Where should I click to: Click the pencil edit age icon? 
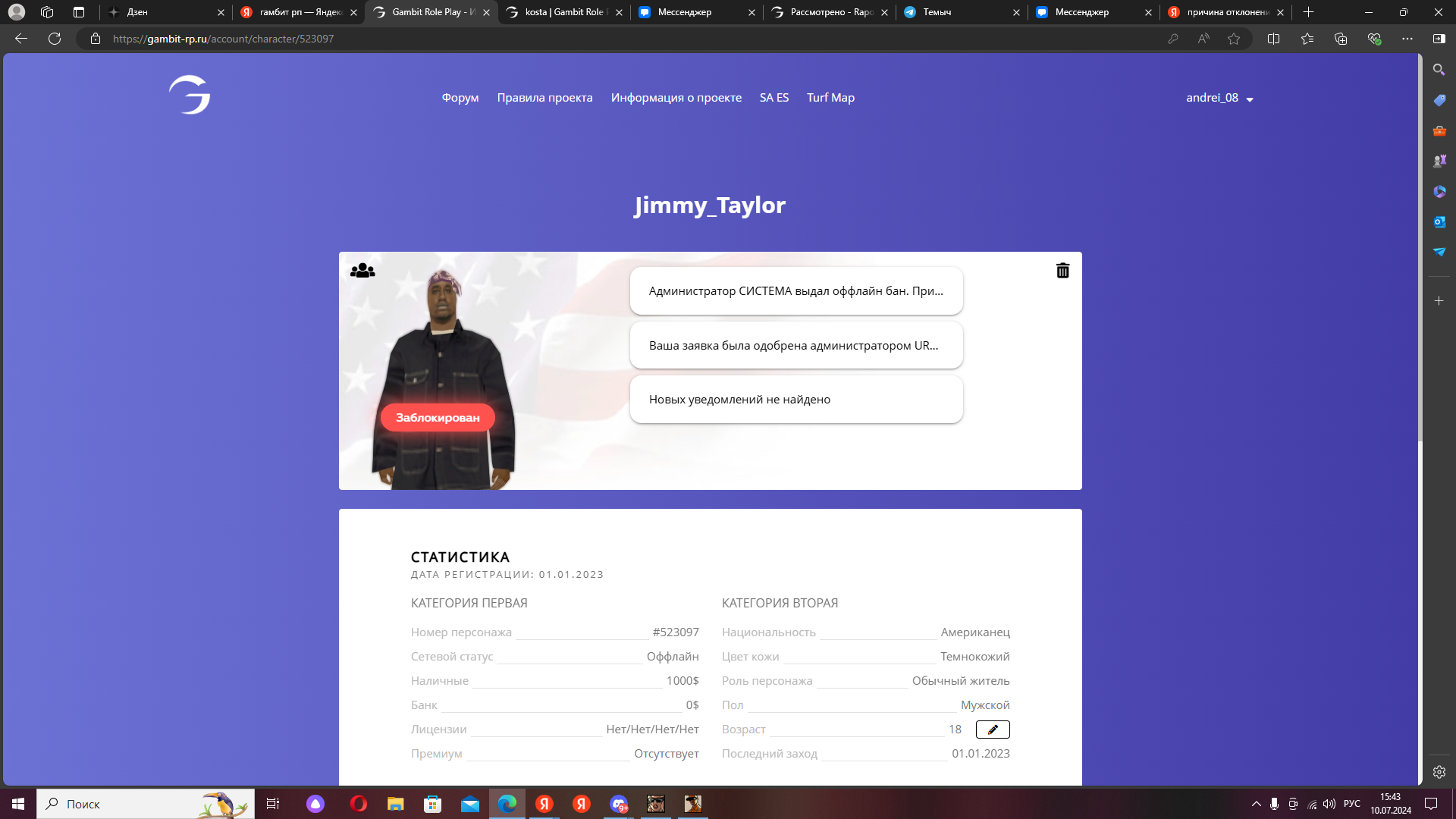(992, 730)
